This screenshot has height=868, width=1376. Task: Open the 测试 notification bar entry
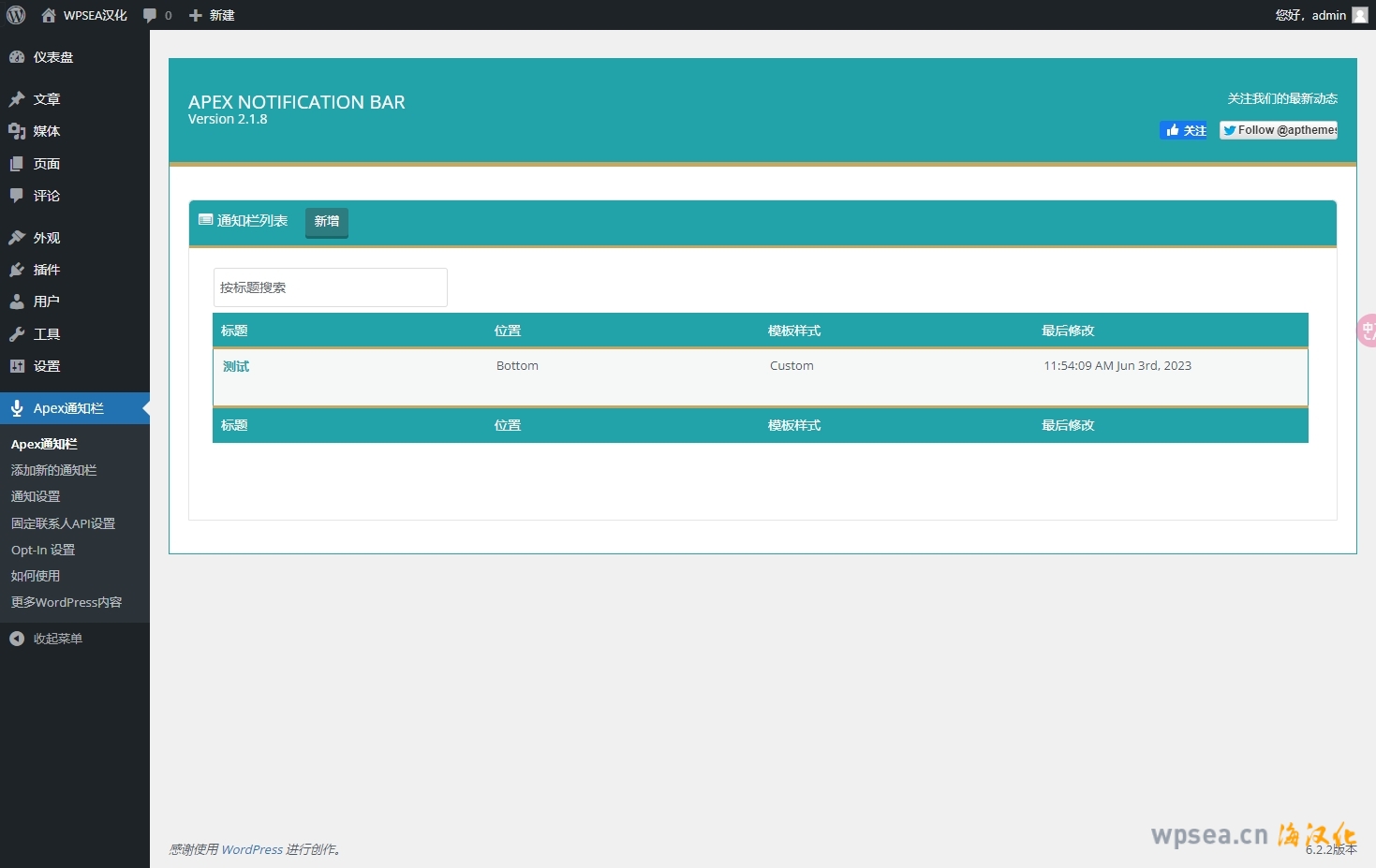(236, 366)
